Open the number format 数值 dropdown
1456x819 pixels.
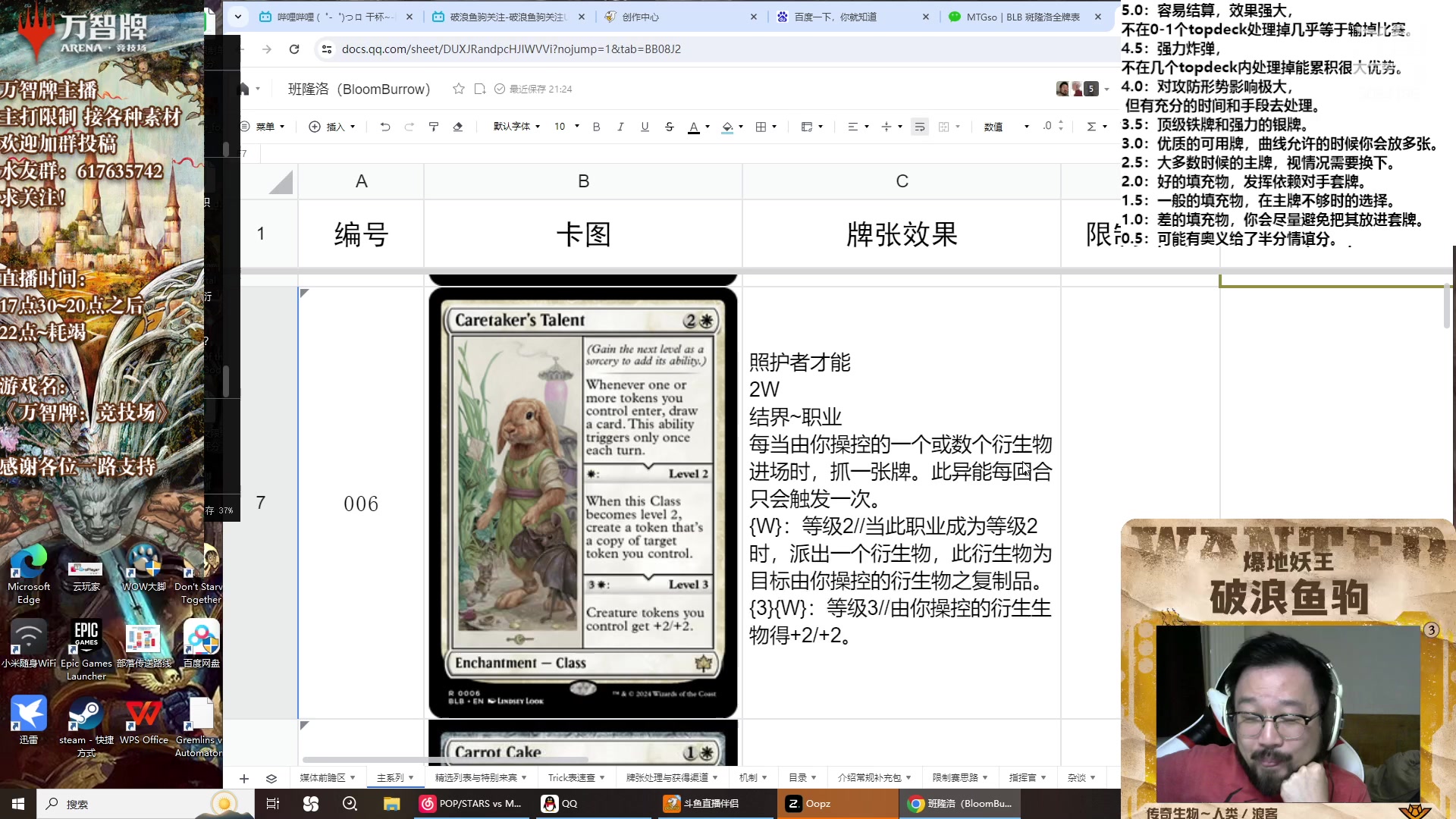[x=1006, y=127]
